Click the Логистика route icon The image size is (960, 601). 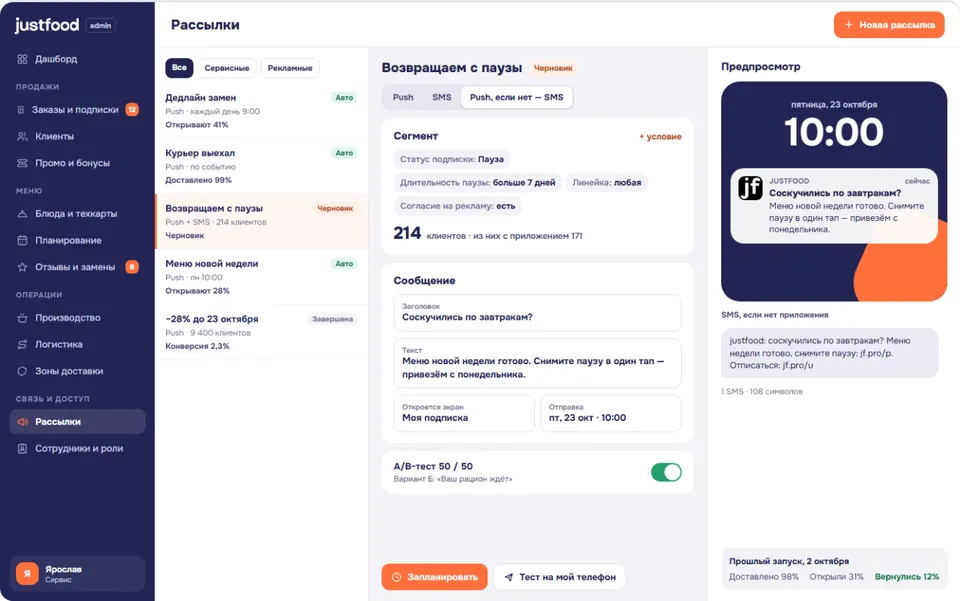pyautogui.click(x=22, y=345)
